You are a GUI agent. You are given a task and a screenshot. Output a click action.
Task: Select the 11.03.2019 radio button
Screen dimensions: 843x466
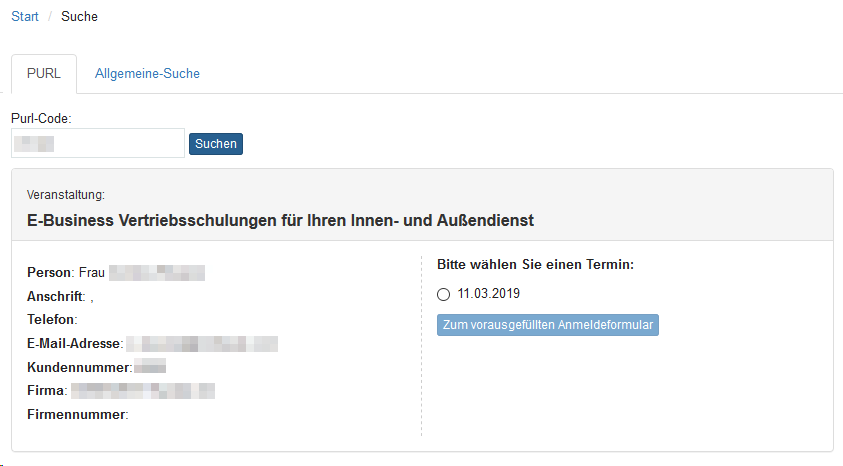tap(444, 294)
